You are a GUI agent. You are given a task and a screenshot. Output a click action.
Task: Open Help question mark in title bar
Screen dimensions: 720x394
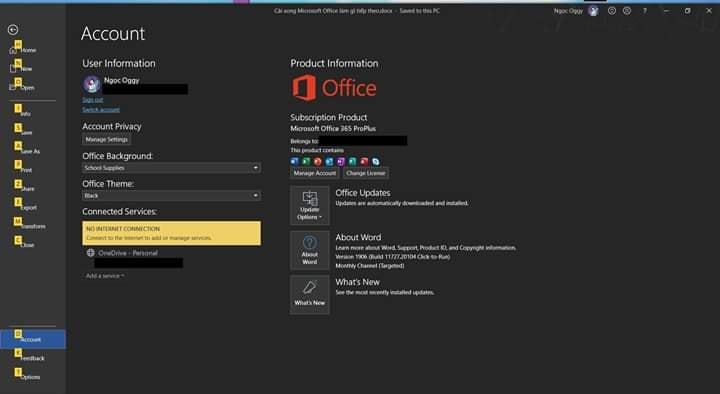[x=645, y=11]
